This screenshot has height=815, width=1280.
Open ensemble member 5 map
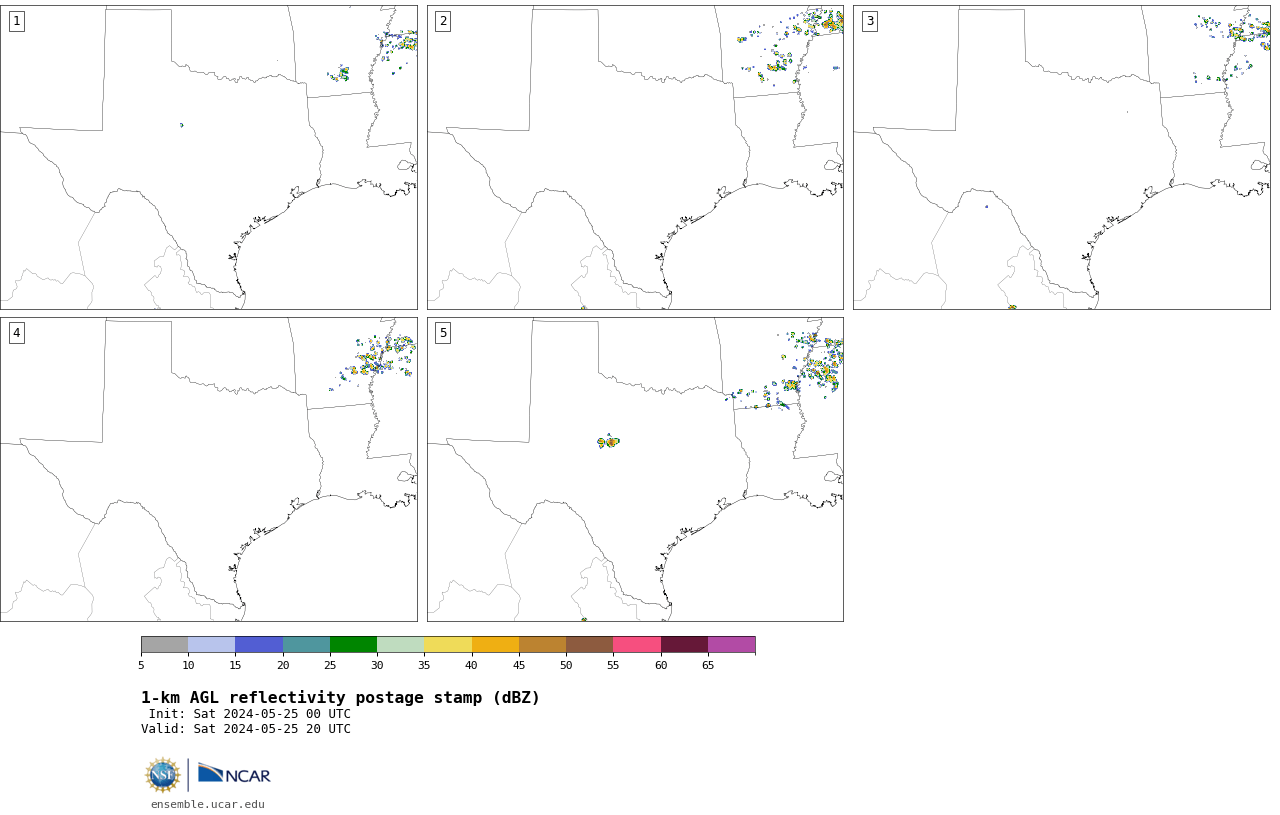[635, 469]
